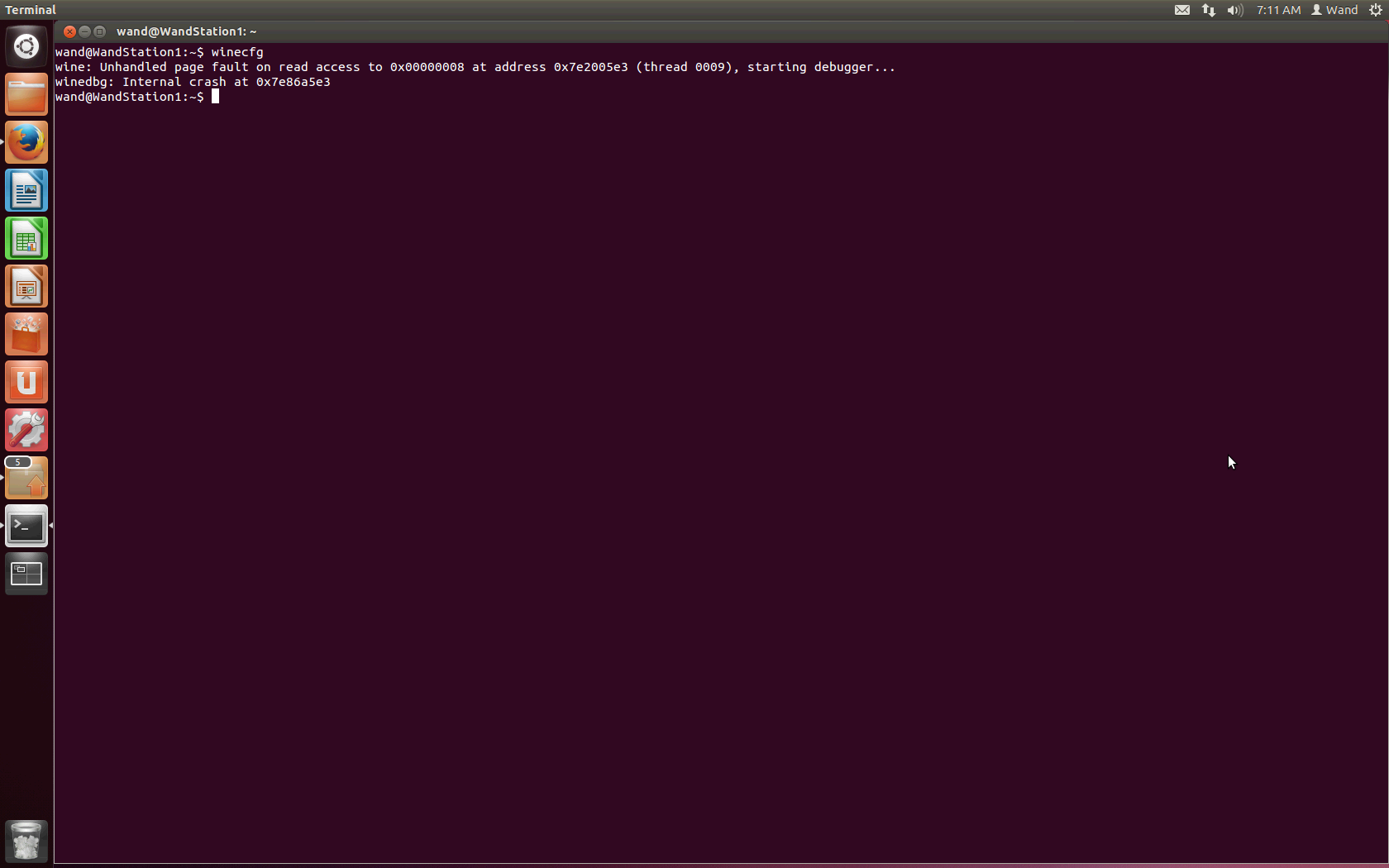Open messaging envelope indicator
This screenshot has width=1389, height=868.
click(x=1182, y=10)
